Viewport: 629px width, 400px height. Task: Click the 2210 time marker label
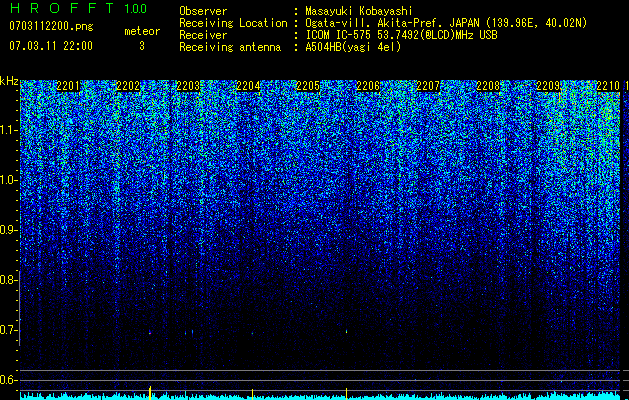click(x=608, y=86)
